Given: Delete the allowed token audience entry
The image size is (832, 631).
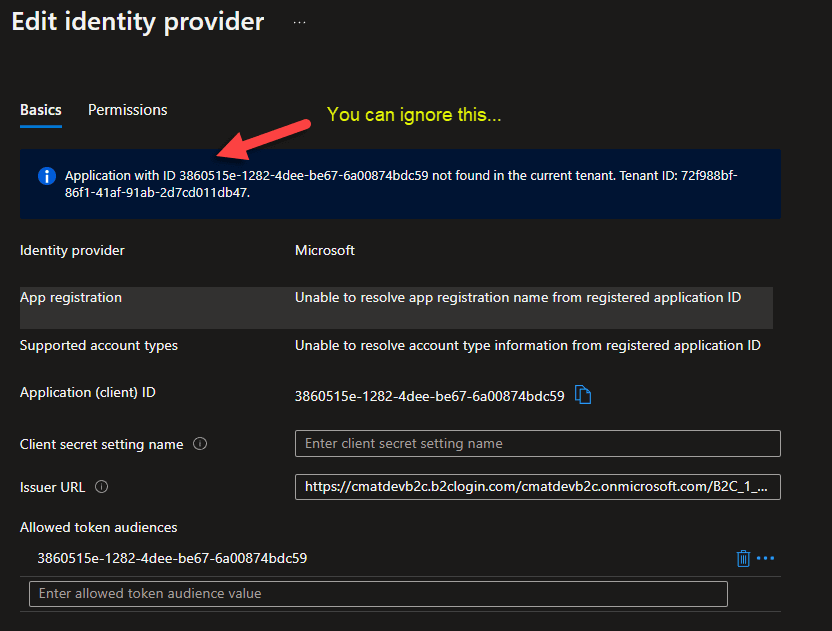Looking at the screenshot, I should pos(743,558).
